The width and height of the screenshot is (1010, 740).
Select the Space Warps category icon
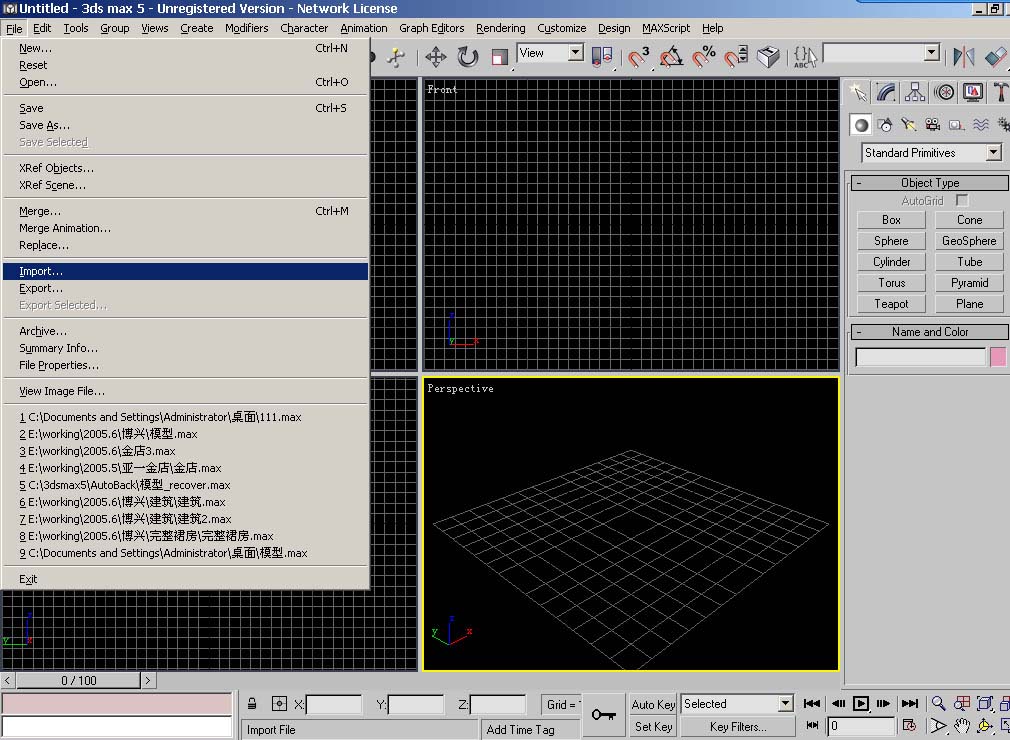pyautogui.click(x=980, y=125)
